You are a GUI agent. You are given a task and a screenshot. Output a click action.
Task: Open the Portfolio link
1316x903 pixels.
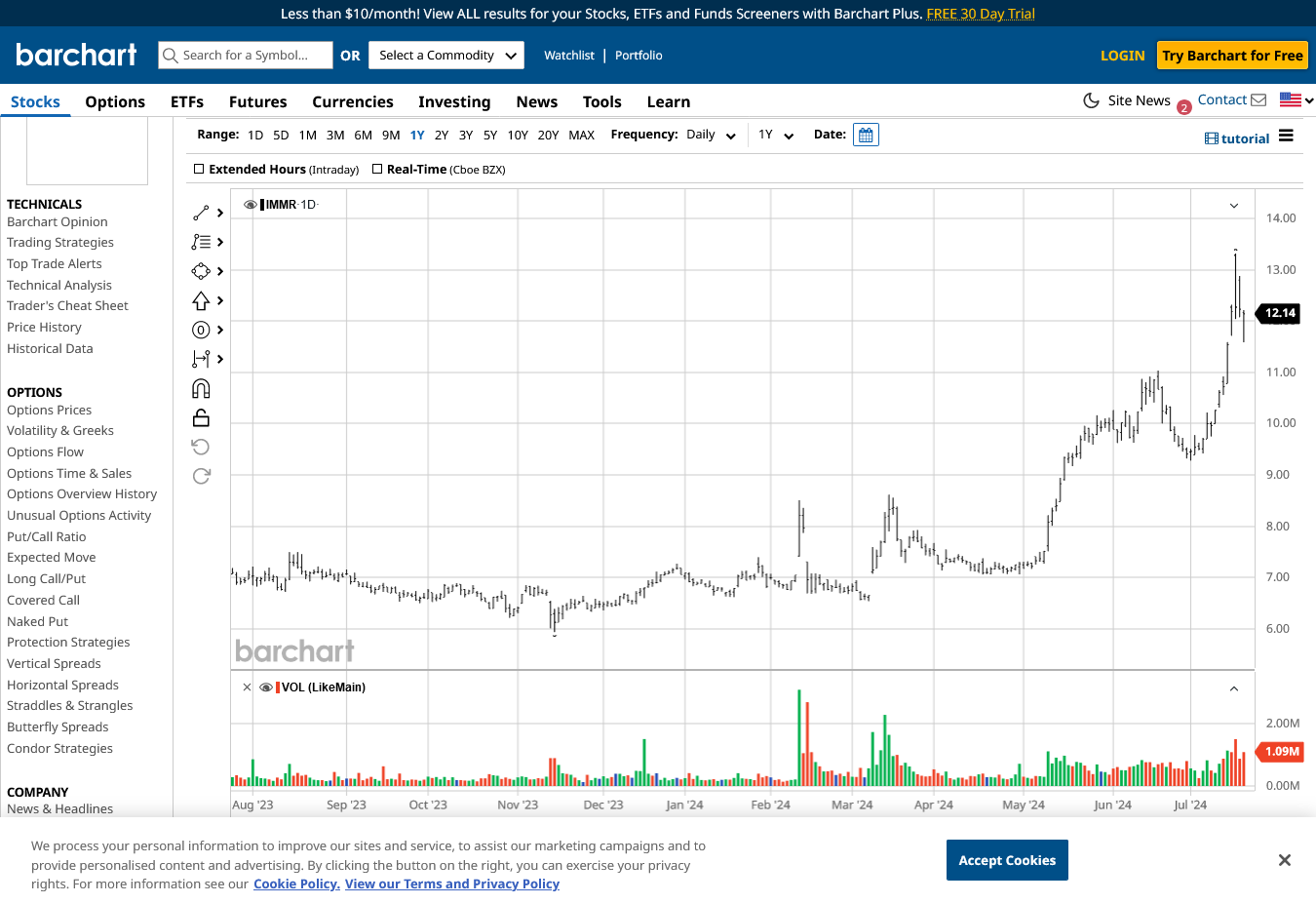pyautogui.click(x=639, y=56)
